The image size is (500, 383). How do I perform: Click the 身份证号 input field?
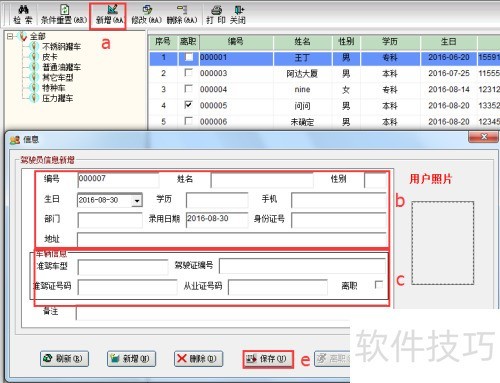339,220
